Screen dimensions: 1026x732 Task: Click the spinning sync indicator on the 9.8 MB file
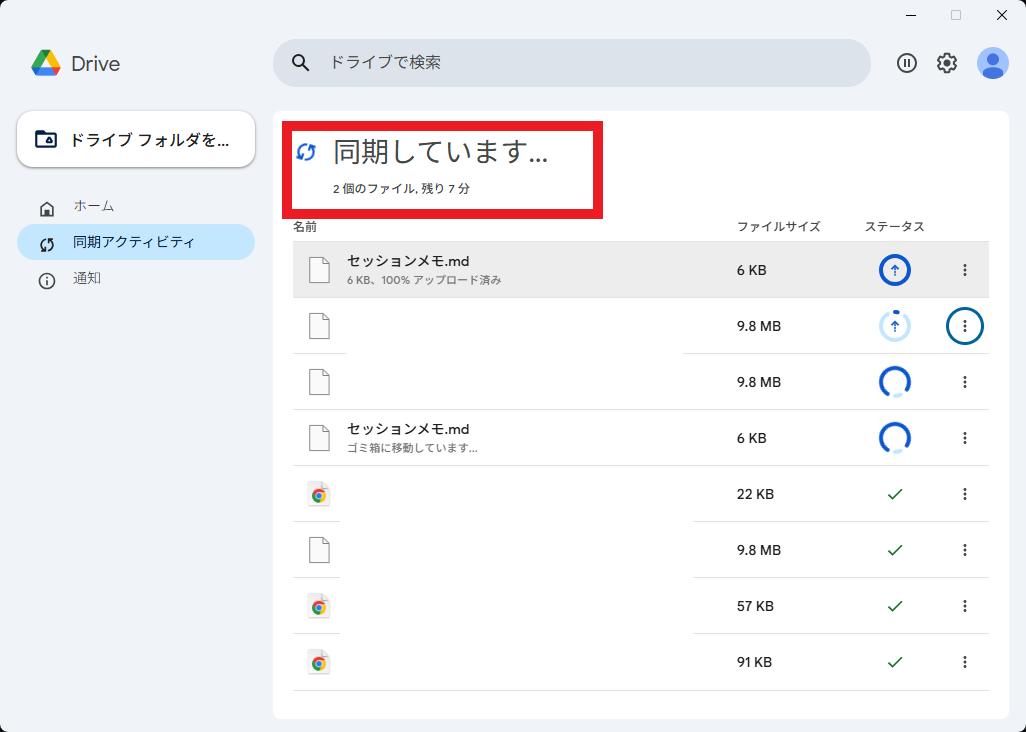[894, 381]
